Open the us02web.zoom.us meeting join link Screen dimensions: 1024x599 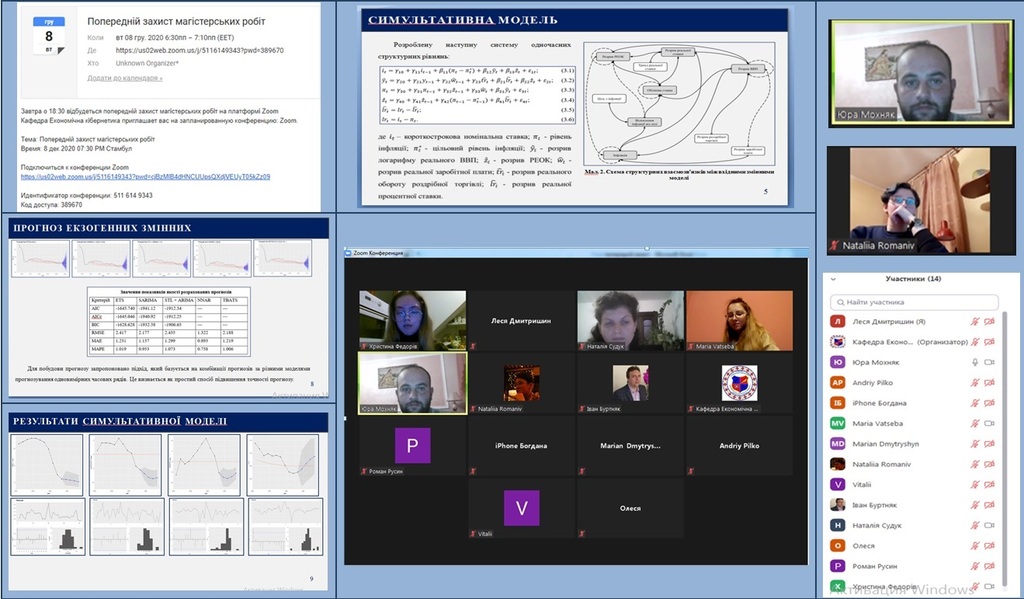point(145,177)
